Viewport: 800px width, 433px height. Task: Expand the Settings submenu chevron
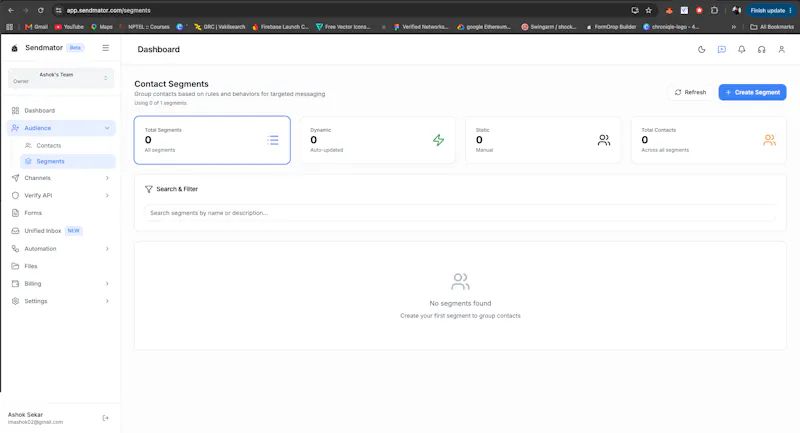click(107, 301)
